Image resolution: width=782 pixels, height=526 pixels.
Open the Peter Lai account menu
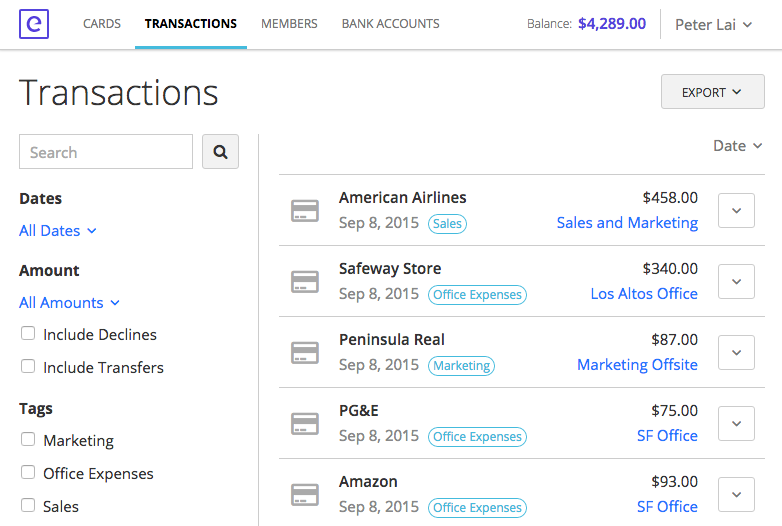point(713,24)
